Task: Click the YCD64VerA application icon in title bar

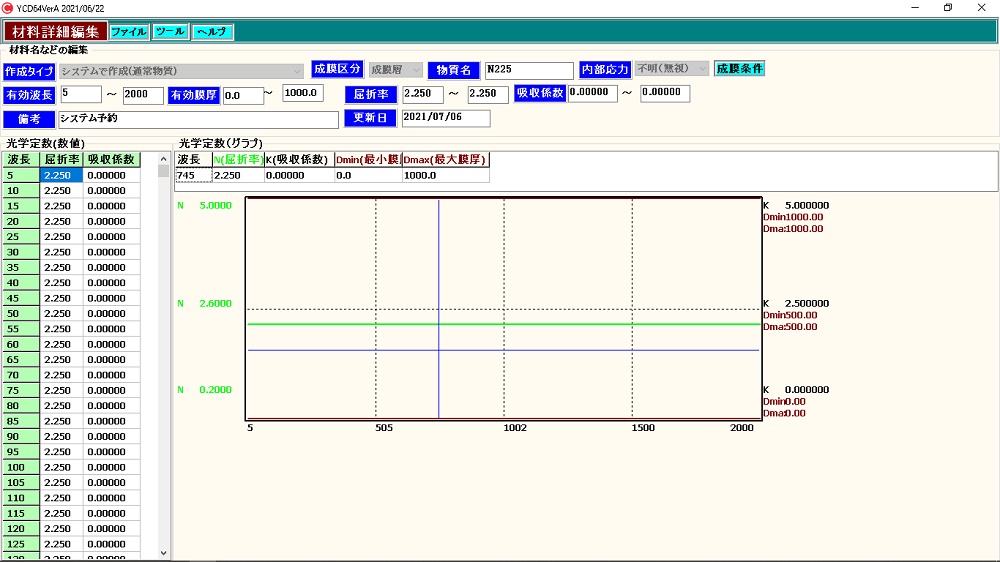Action: tap(8, 8)
